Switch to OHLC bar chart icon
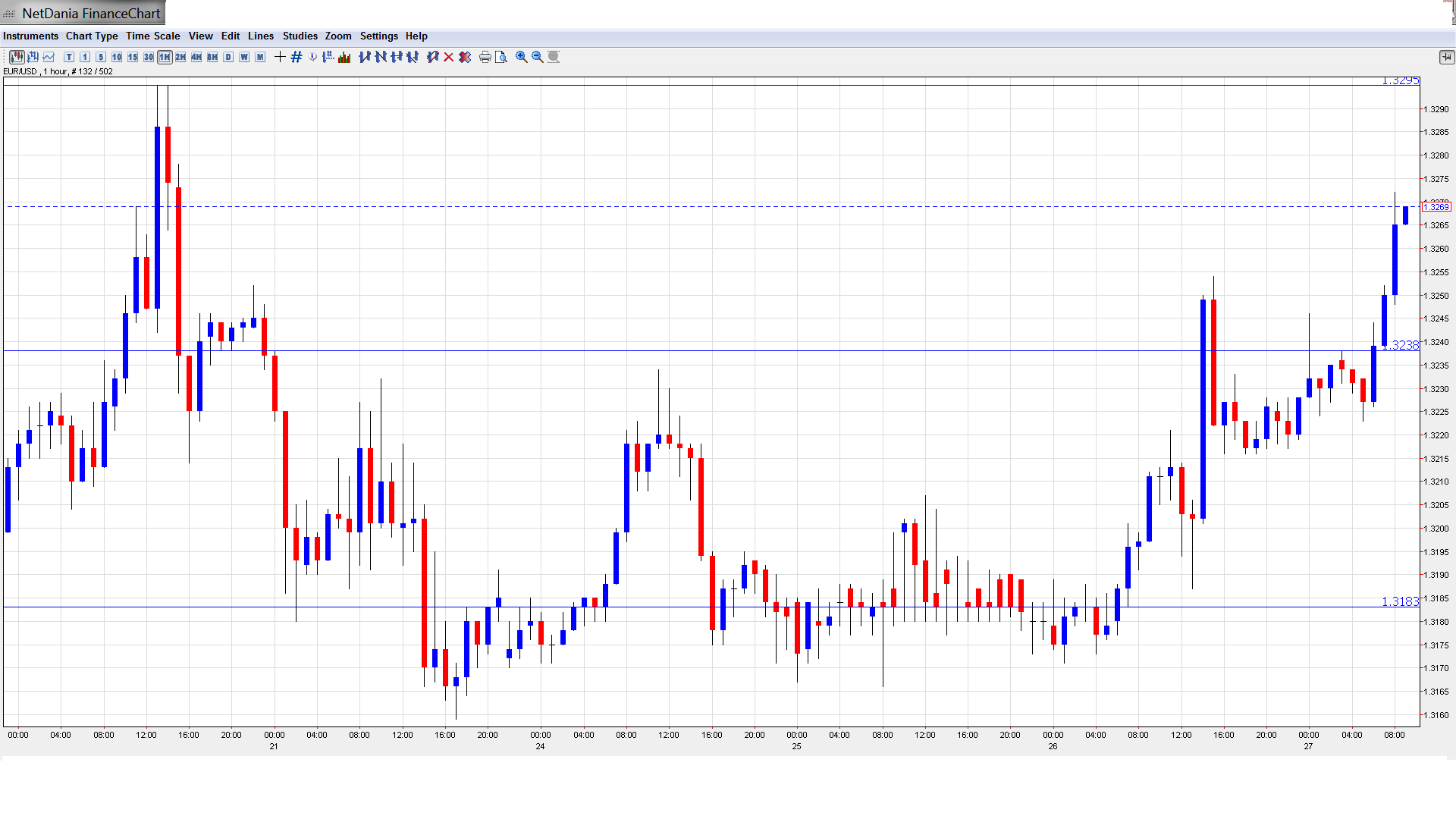This screenshot has width=1456, height=819. tap(33, 57)
